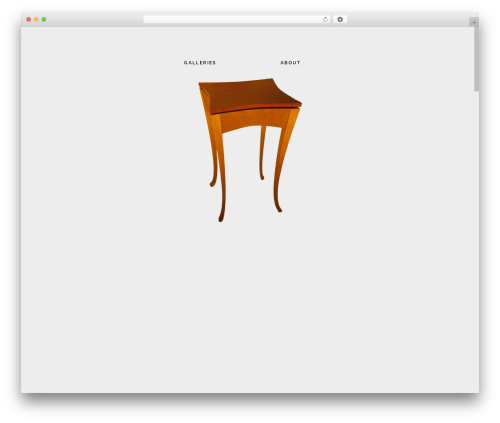Add a new tab with plus button
500x423 pixels.
(474, 22)
